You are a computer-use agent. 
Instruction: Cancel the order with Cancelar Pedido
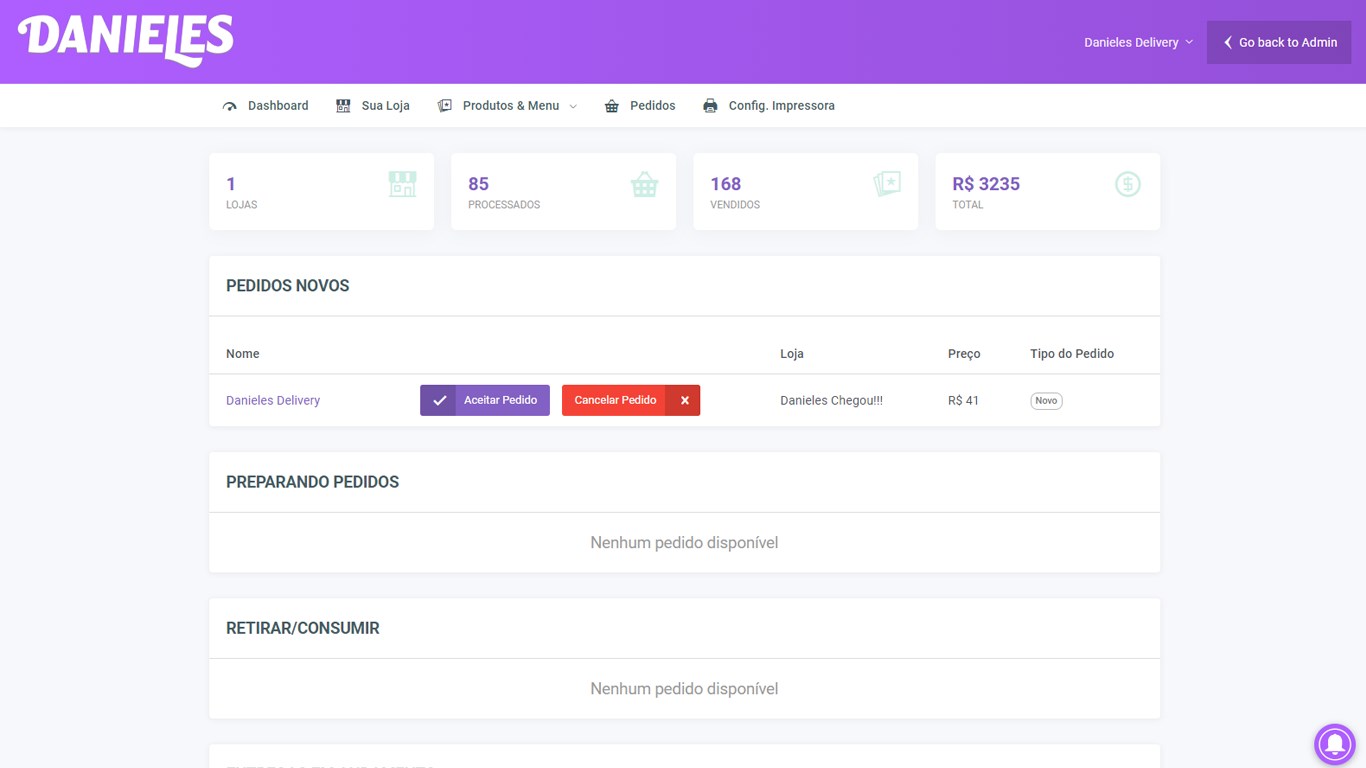point(631,400)
